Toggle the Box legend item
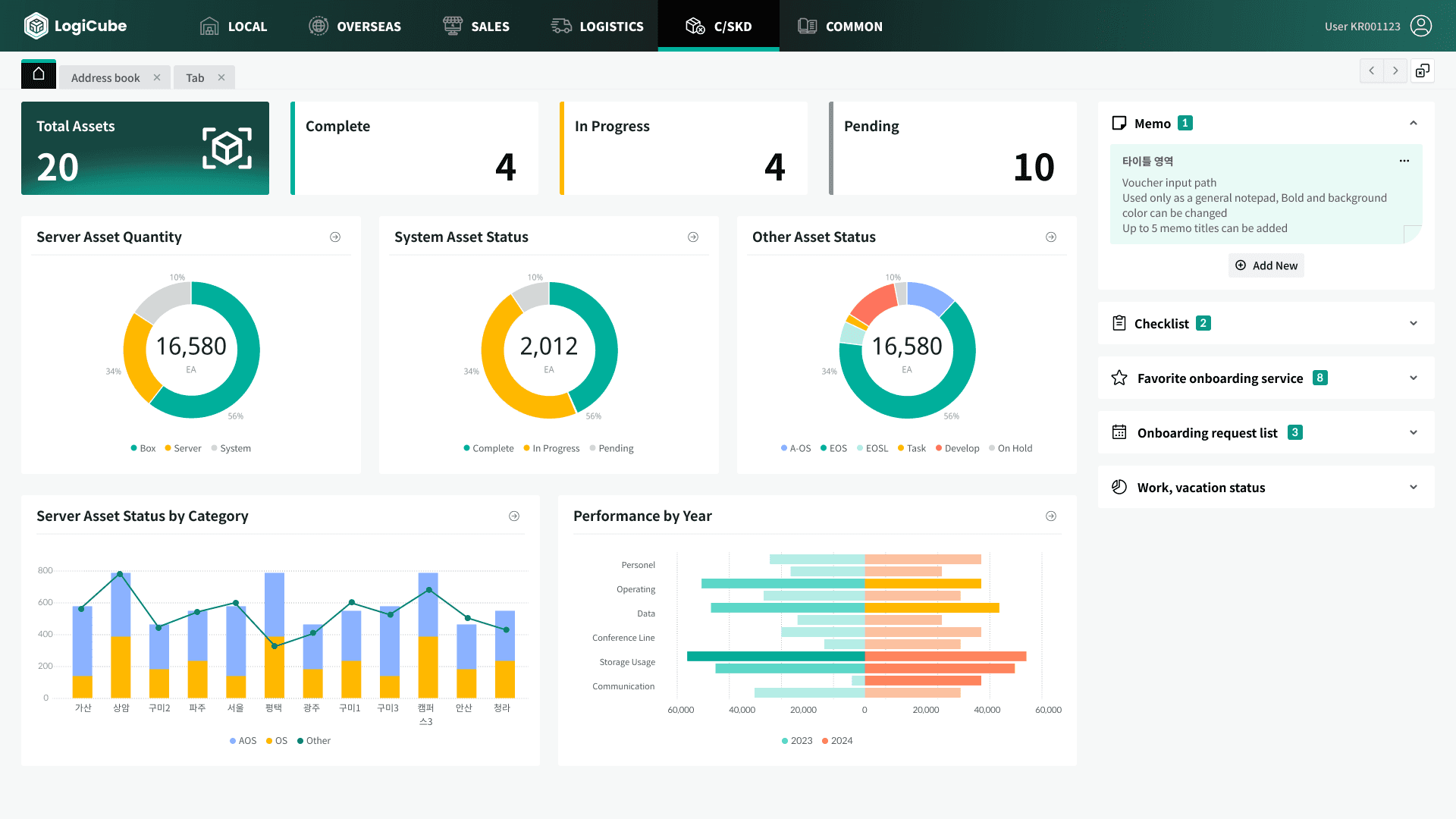 tap(143, 448)
